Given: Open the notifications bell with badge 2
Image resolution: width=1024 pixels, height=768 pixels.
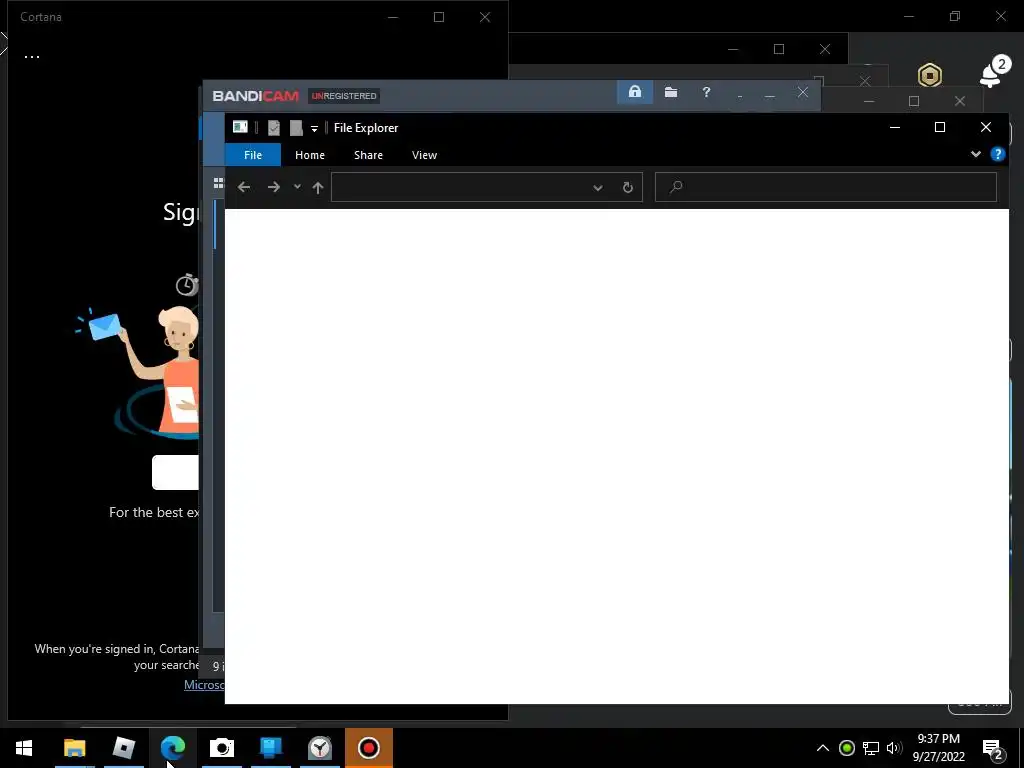Looking at the screenshot, I should coord(994,72).
